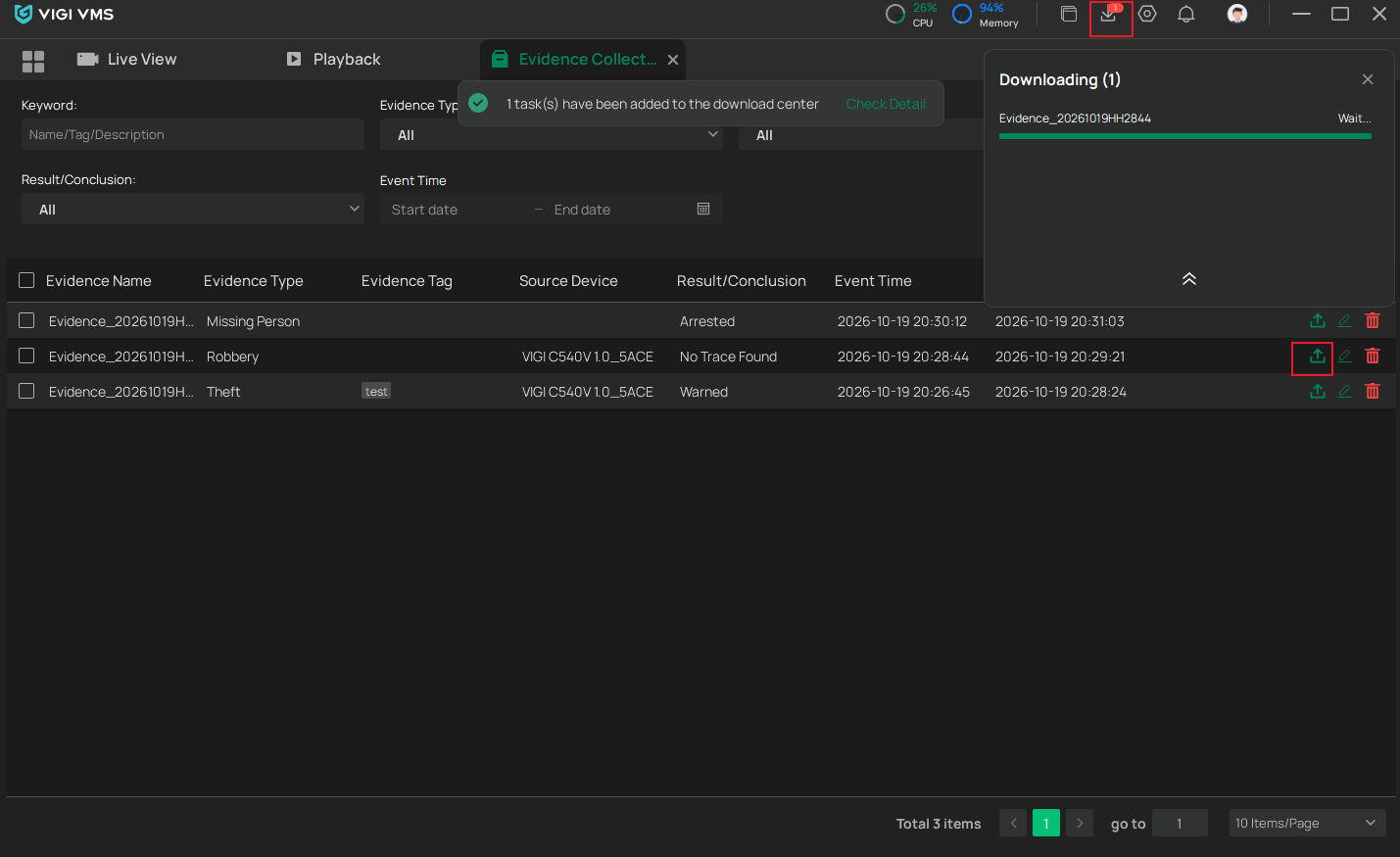Screen dimensions: 1400x857
Task: Expand the Result/Conclusion dropdown
Action: click(x=193, y=209)
